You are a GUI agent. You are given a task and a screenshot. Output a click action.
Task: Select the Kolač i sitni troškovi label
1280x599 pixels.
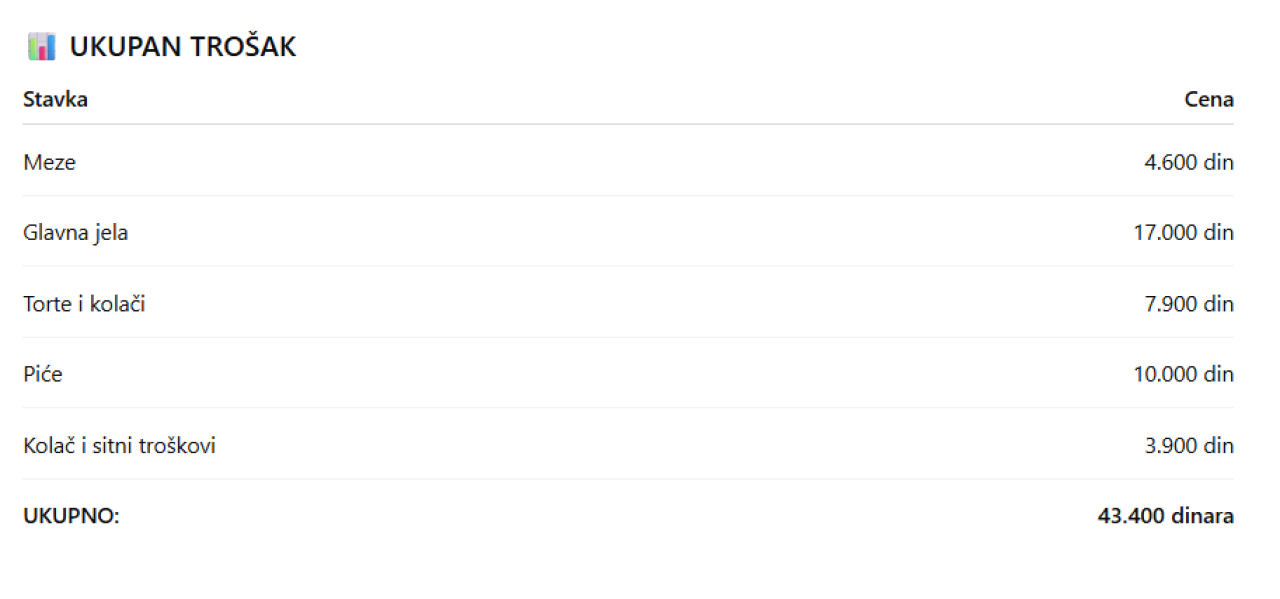click(119, 446)
